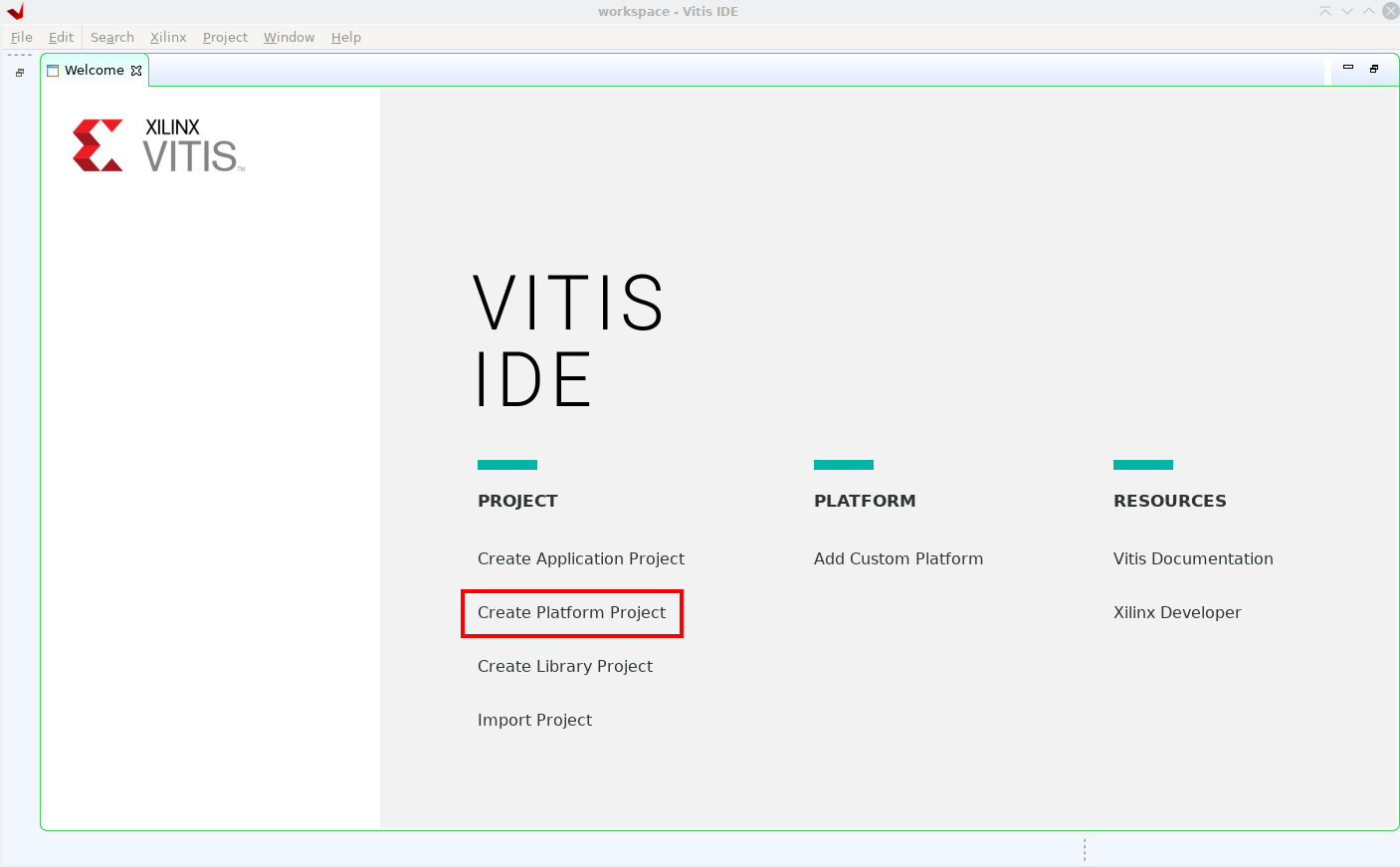
Task: Open the Search menu
Action: click(x=112, y=37)
